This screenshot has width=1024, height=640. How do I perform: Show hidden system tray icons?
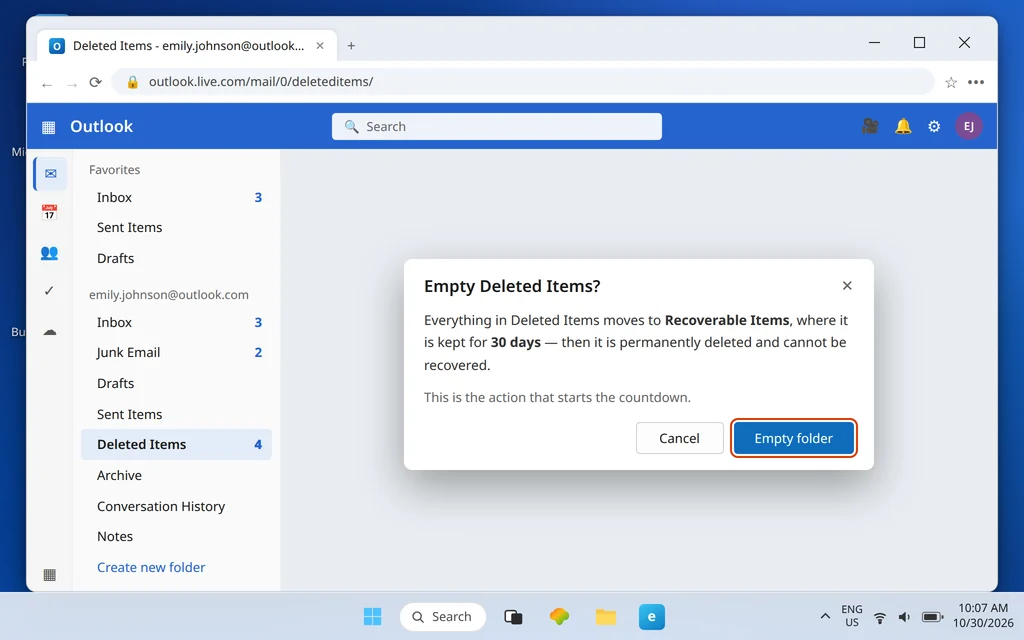click(x=825, y=616)
